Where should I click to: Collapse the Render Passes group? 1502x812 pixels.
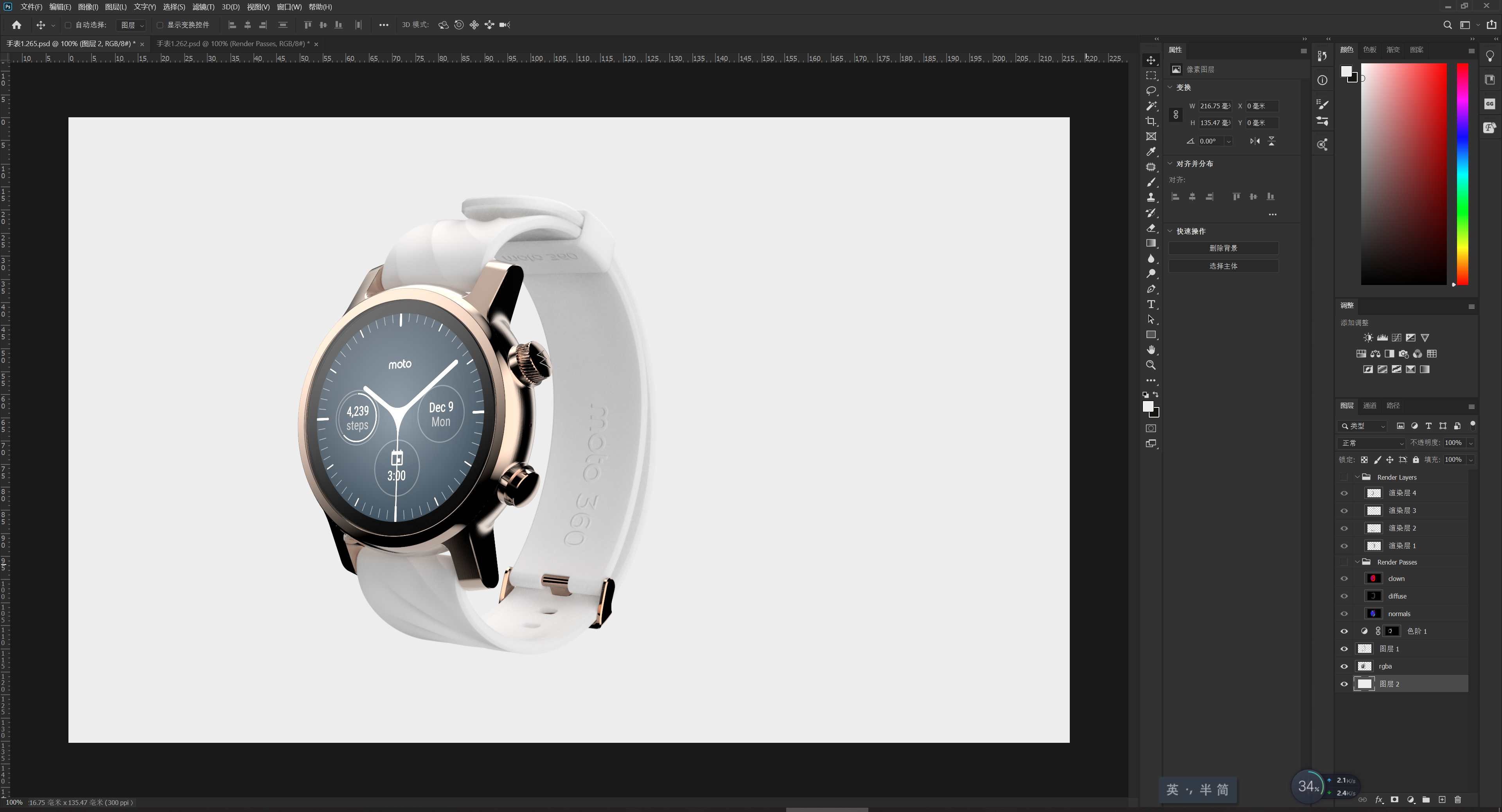tap(1357, 562)
